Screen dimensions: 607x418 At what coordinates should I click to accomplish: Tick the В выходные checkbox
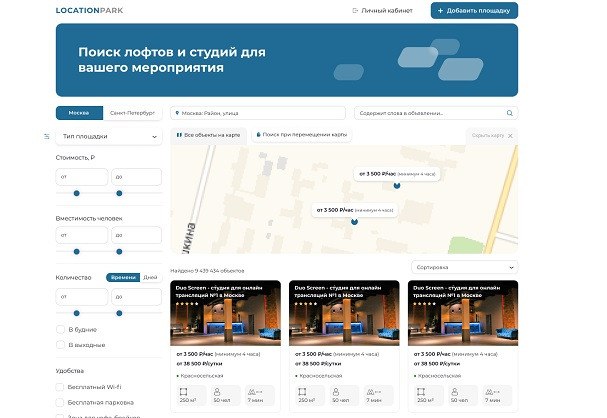[60, 345]
